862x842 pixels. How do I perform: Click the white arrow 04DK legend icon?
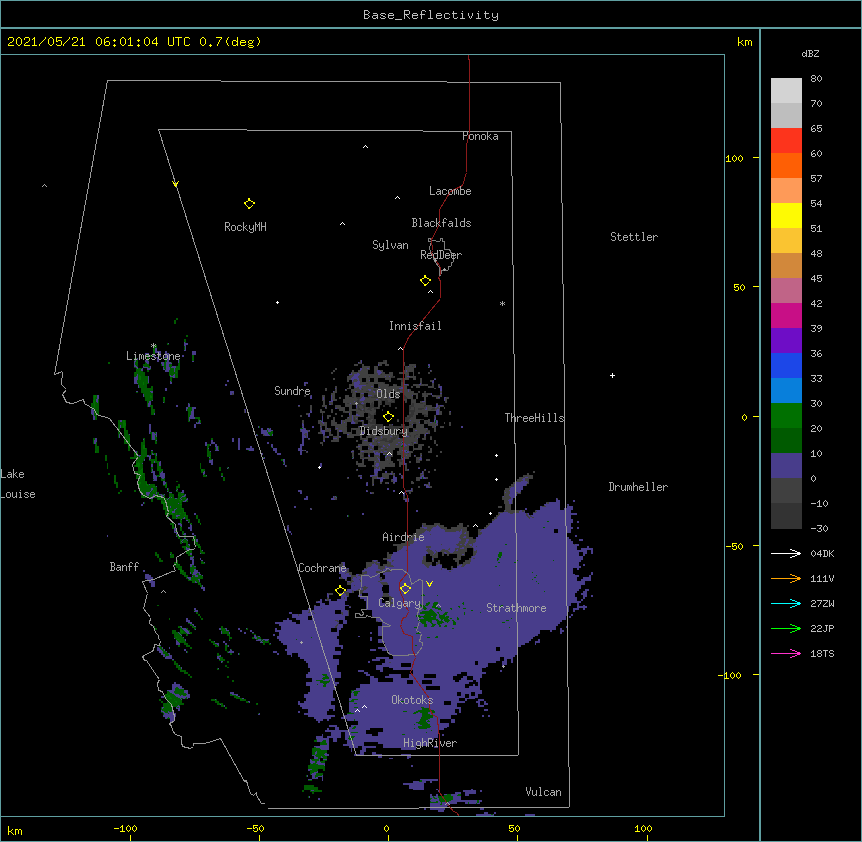(786, 553)
